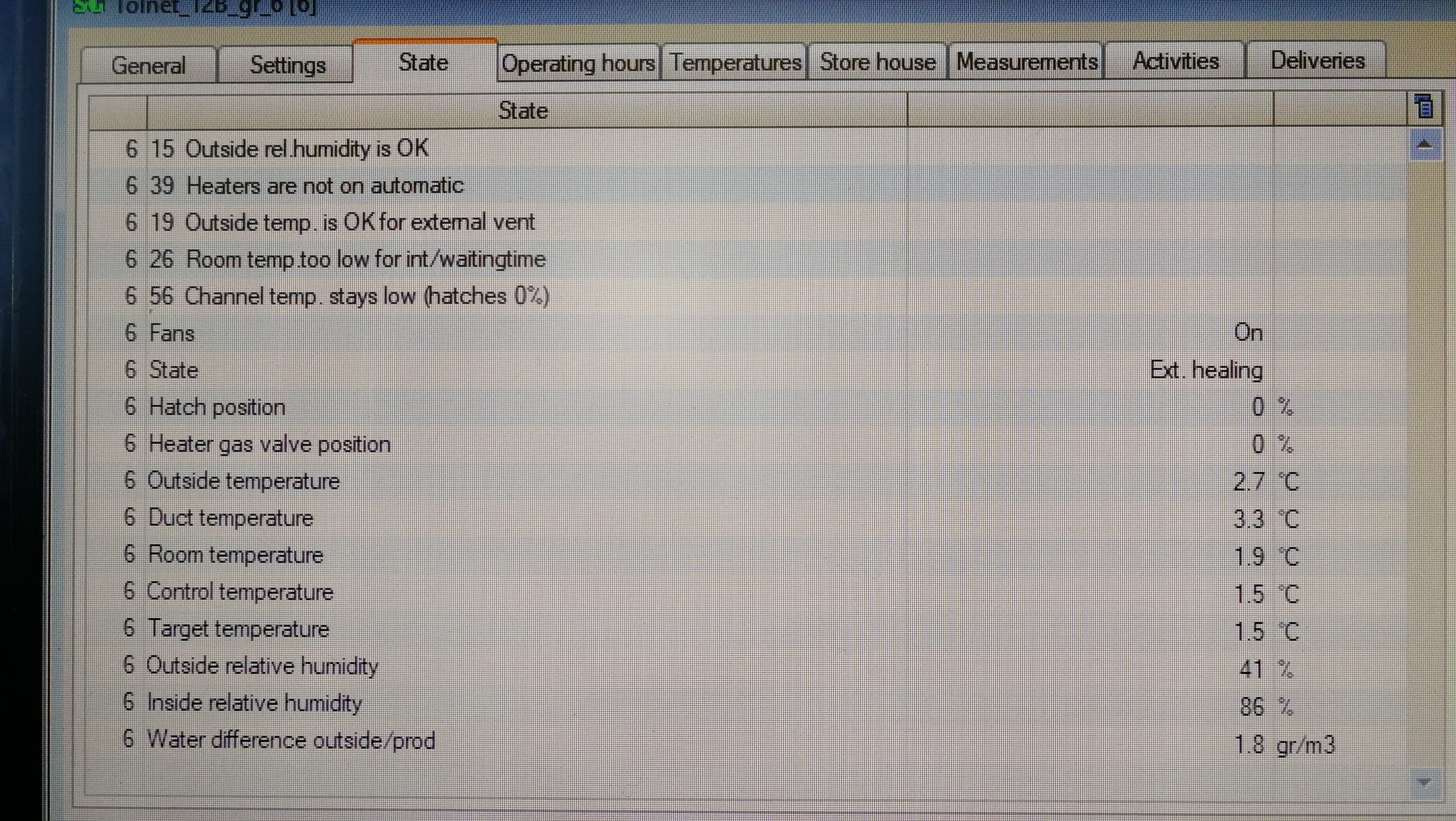Click the Inside relative humidity row

(254, 703)
